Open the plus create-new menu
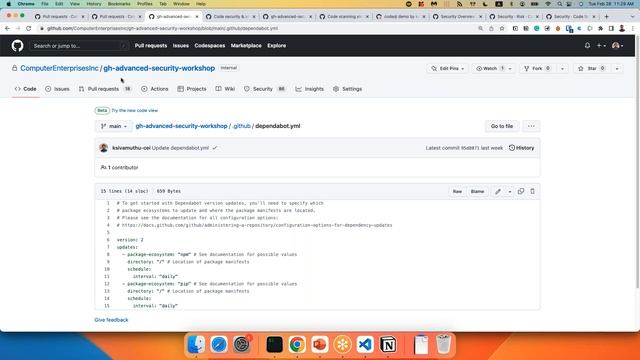Screen dimensions: 640x360 601,46
